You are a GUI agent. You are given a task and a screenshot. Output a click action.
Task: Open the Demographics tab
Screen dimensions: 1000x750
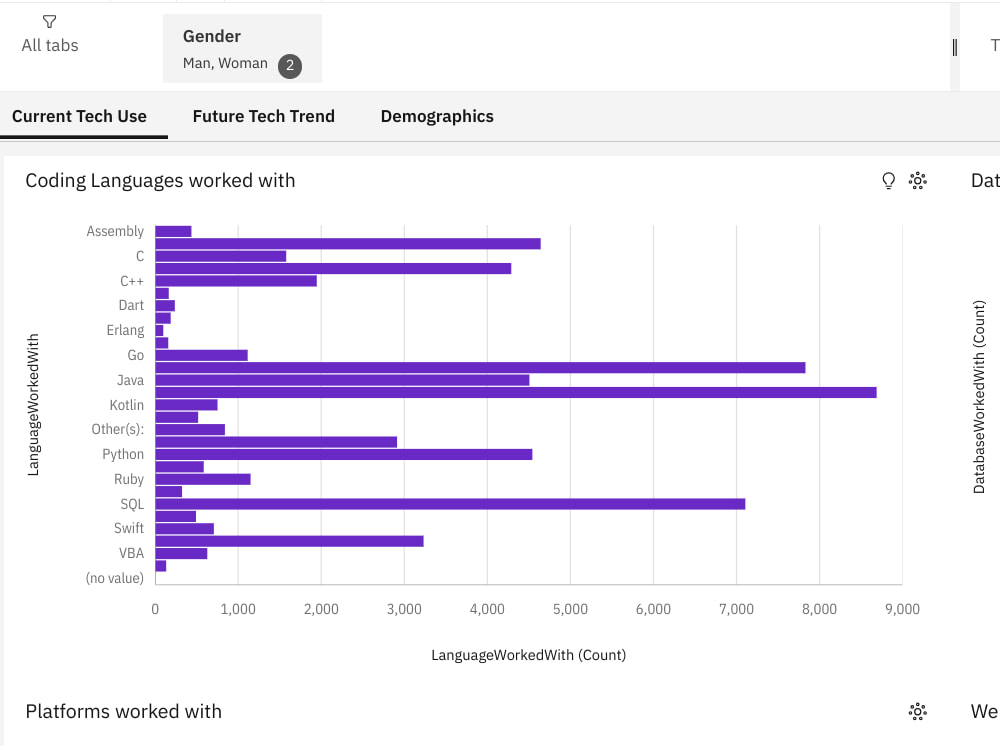pos(437,116)
